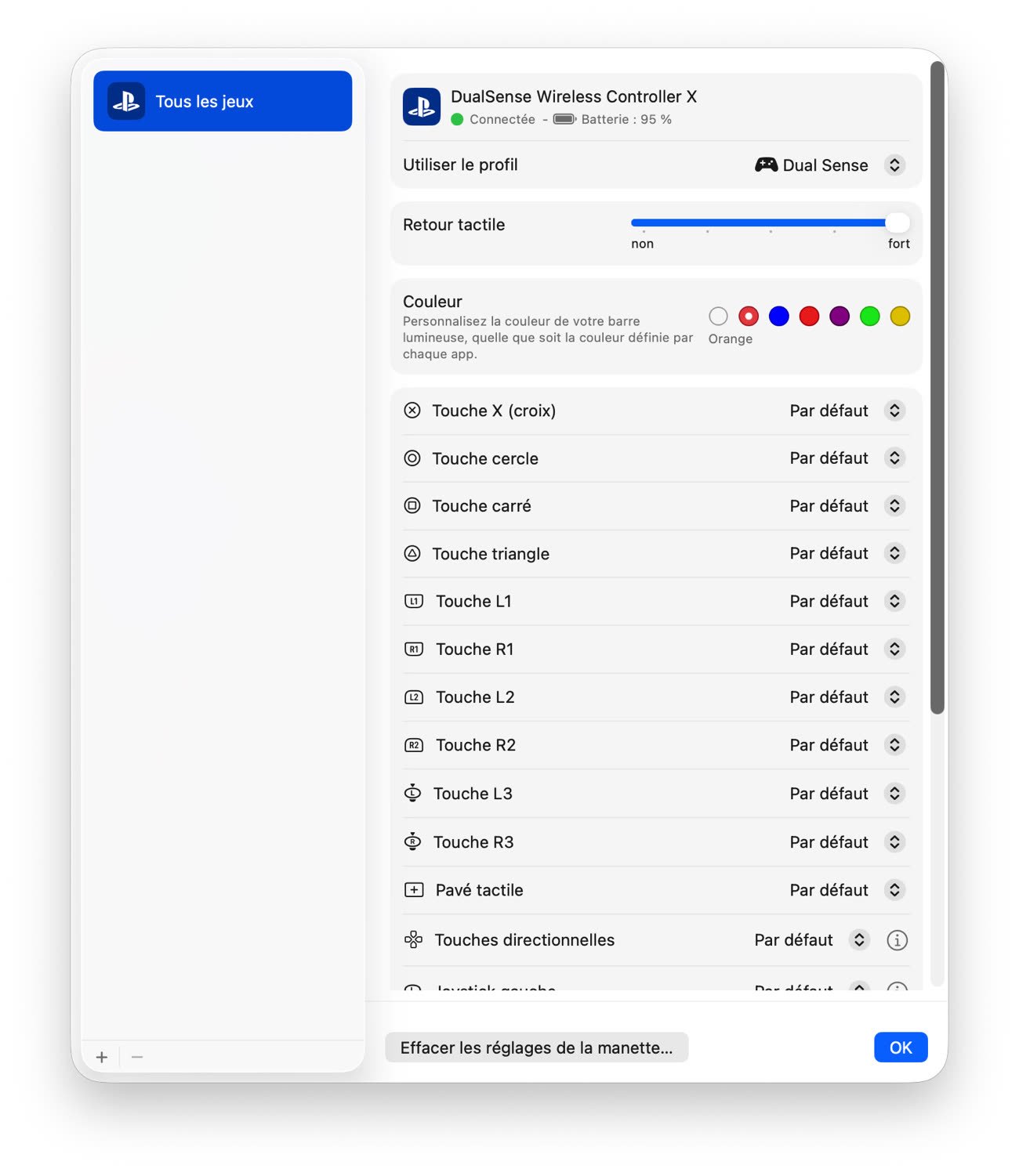The height and width of the screenshot is (1176, 1019).
Task: Confirm with the OK button
Action: click(901, 1048)
